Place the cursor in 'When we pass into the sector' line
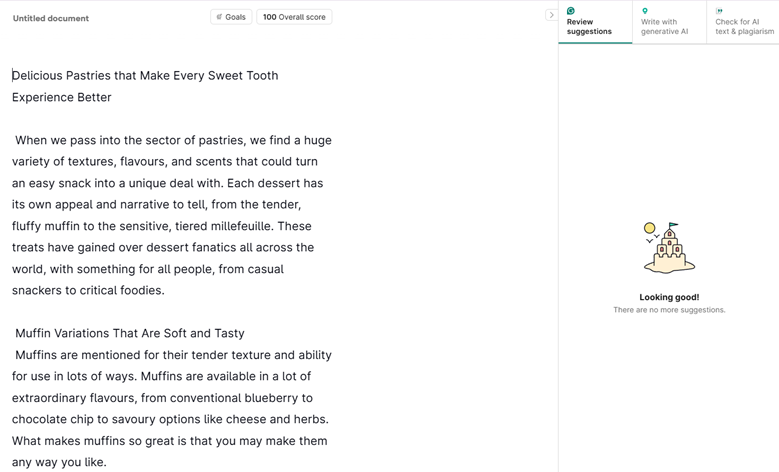This screenshot has height=472, width=779. click(x=173, y=141)
